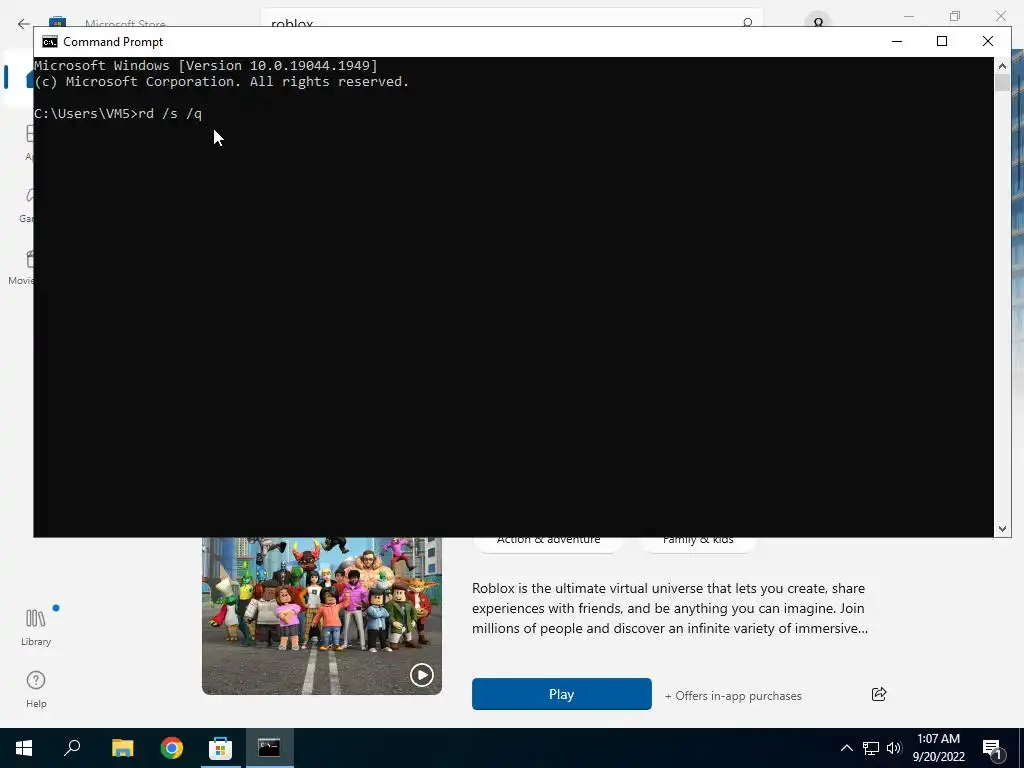1024x768 pixels.
Task: Close the Command Prompt window
Action: [x=987, y=41]
